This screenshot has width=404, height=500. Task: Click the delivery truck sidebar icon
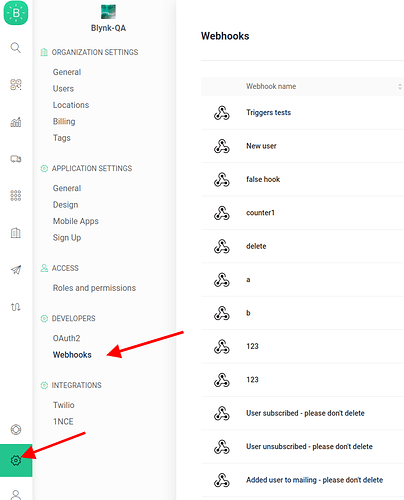[15, 159]
